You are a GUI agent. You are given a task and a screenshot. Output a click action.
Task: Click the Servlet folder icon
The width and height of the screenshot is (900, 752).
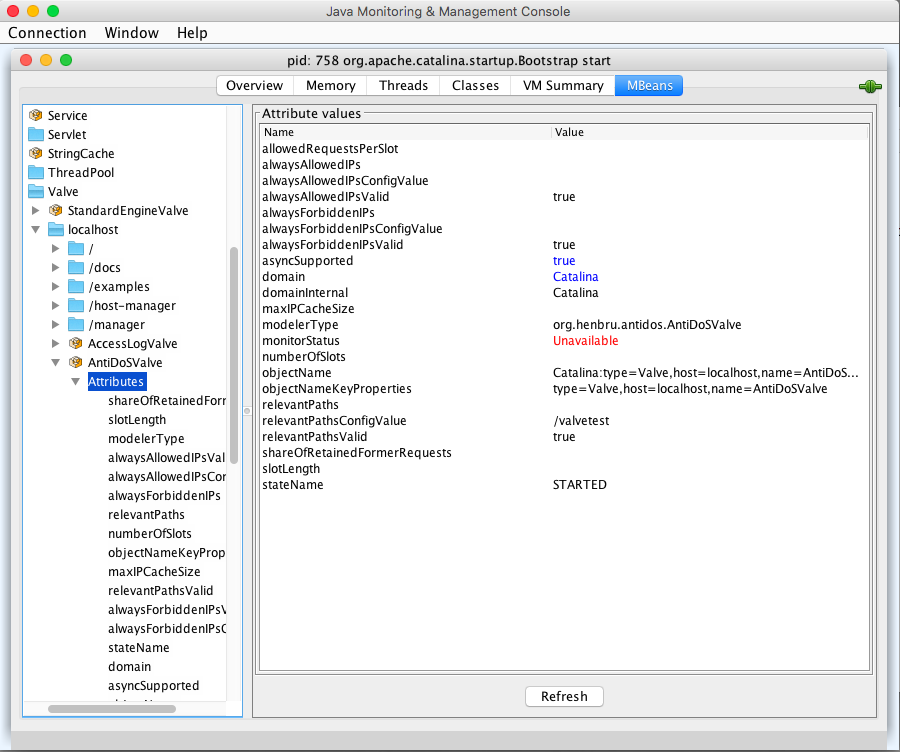pos(36,134)
